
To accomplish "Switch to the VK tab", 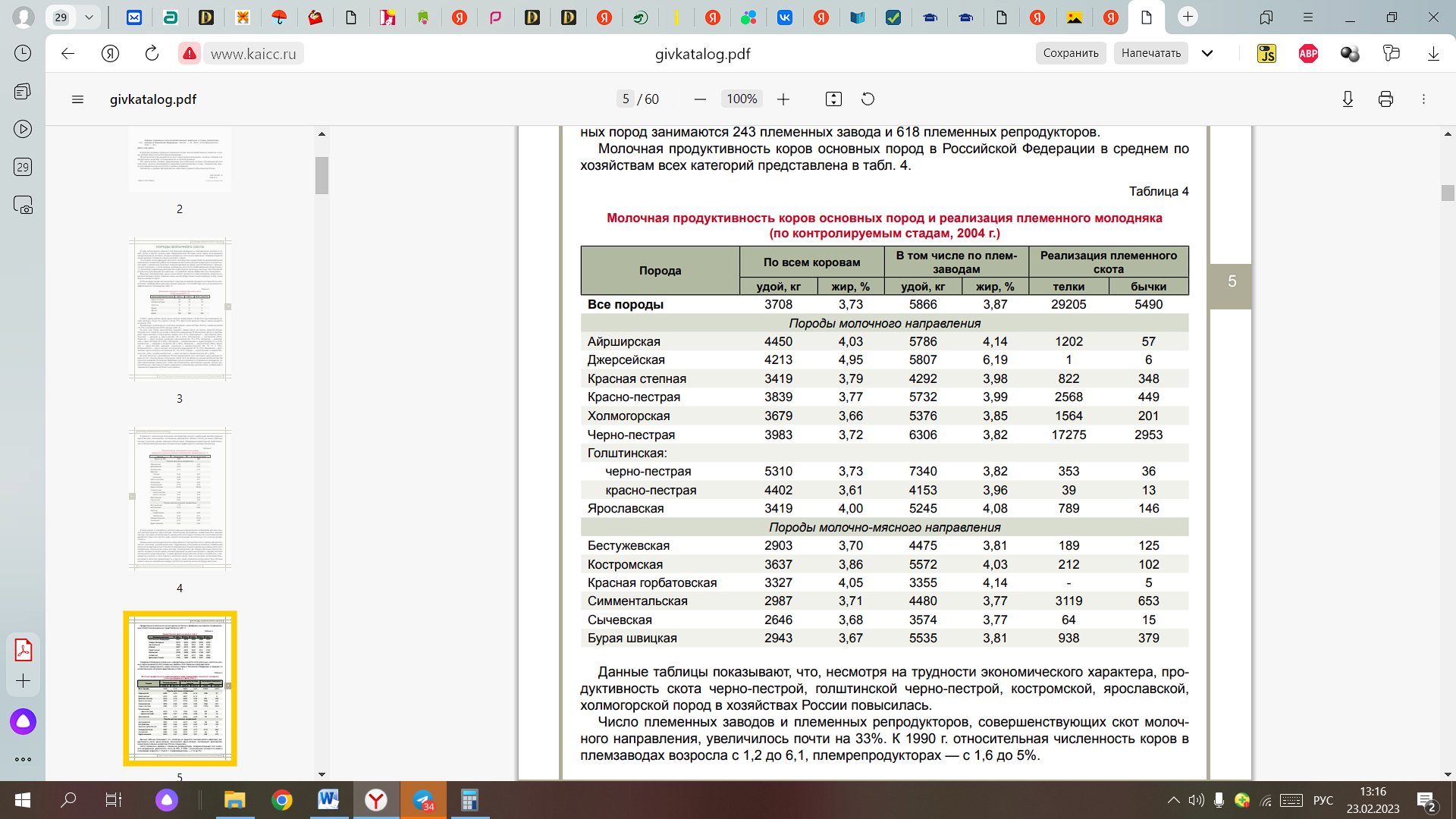I will click(x=785, y=17).
